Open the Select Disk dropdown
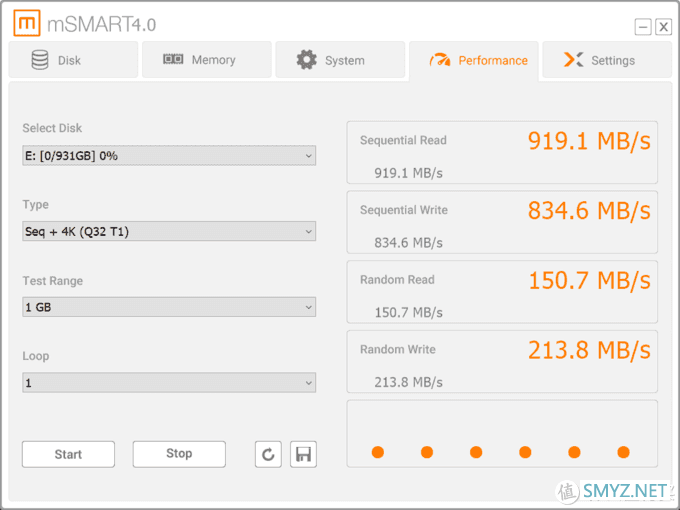The height and width of the screenshot is (510, 680). (169, 155)
